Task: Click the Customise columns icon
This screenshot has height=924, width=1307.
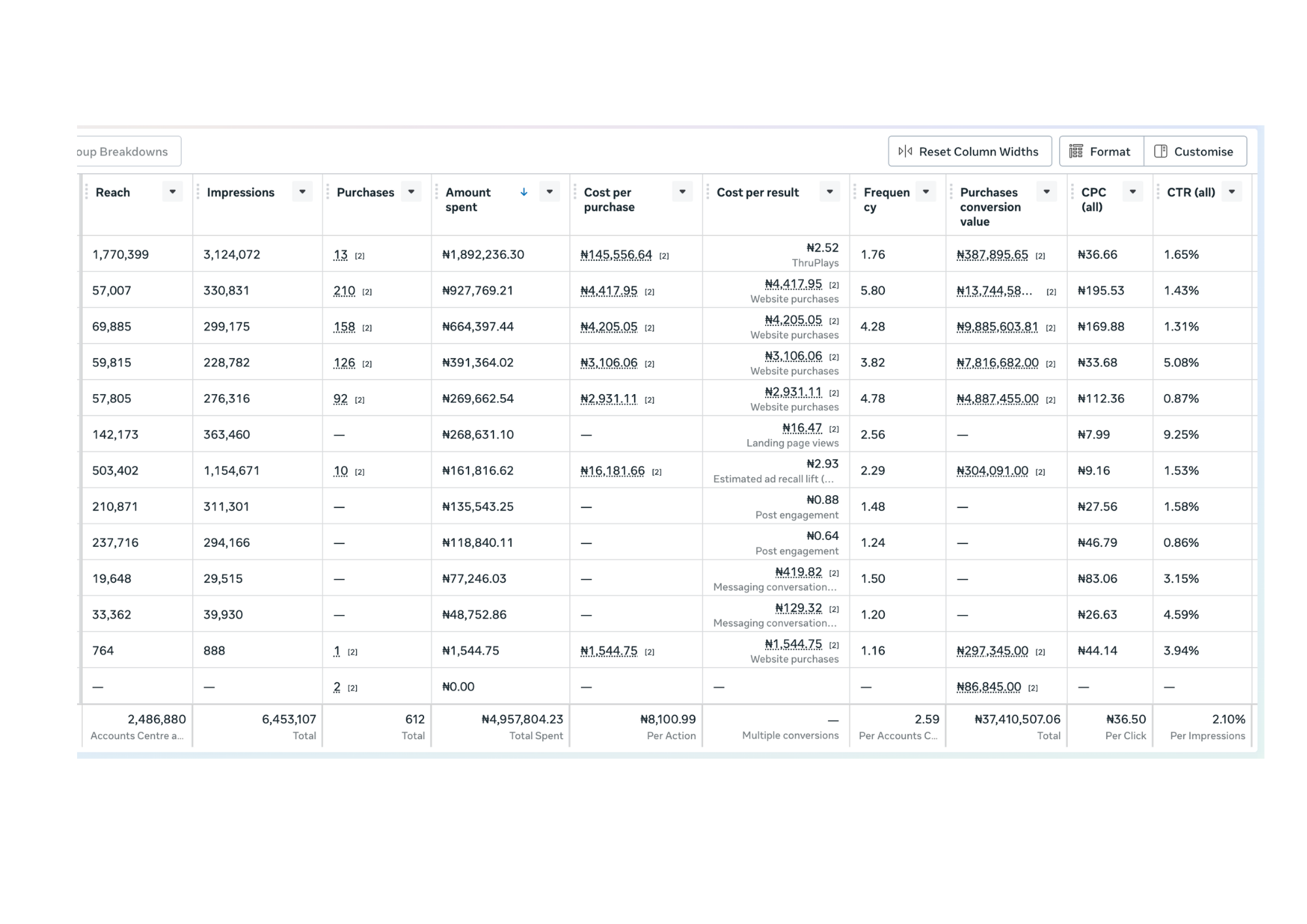Action: tap(1161, 152)
